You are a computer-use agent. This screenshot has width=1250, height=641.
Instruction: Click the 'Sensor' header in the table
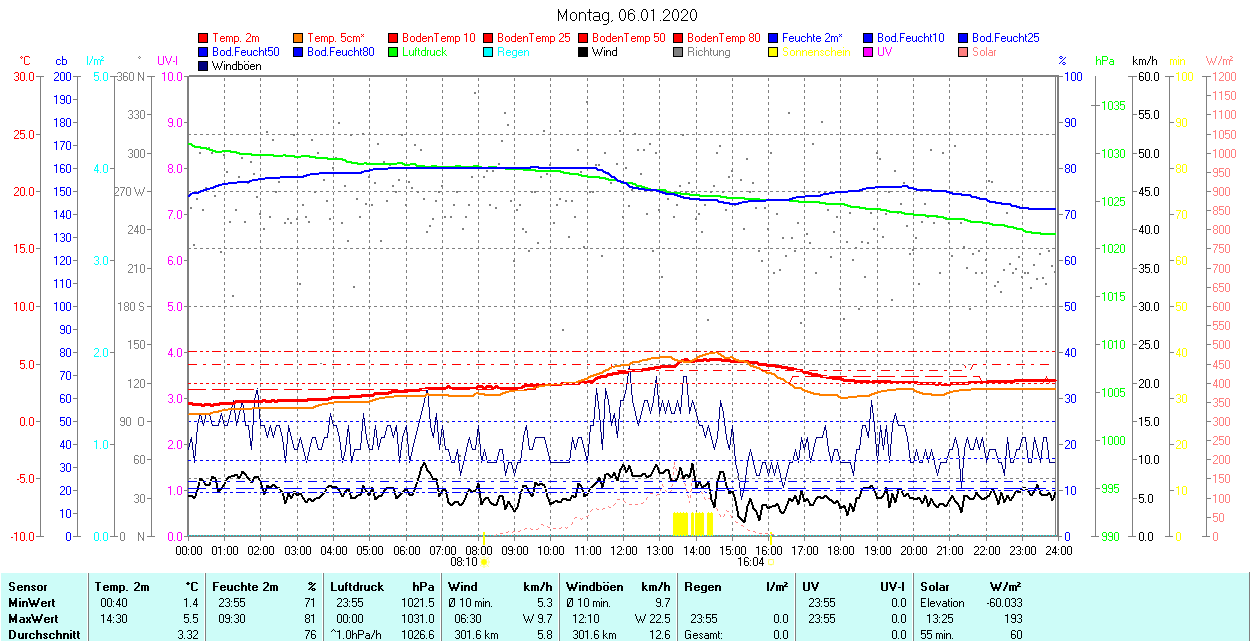point(27,588)
